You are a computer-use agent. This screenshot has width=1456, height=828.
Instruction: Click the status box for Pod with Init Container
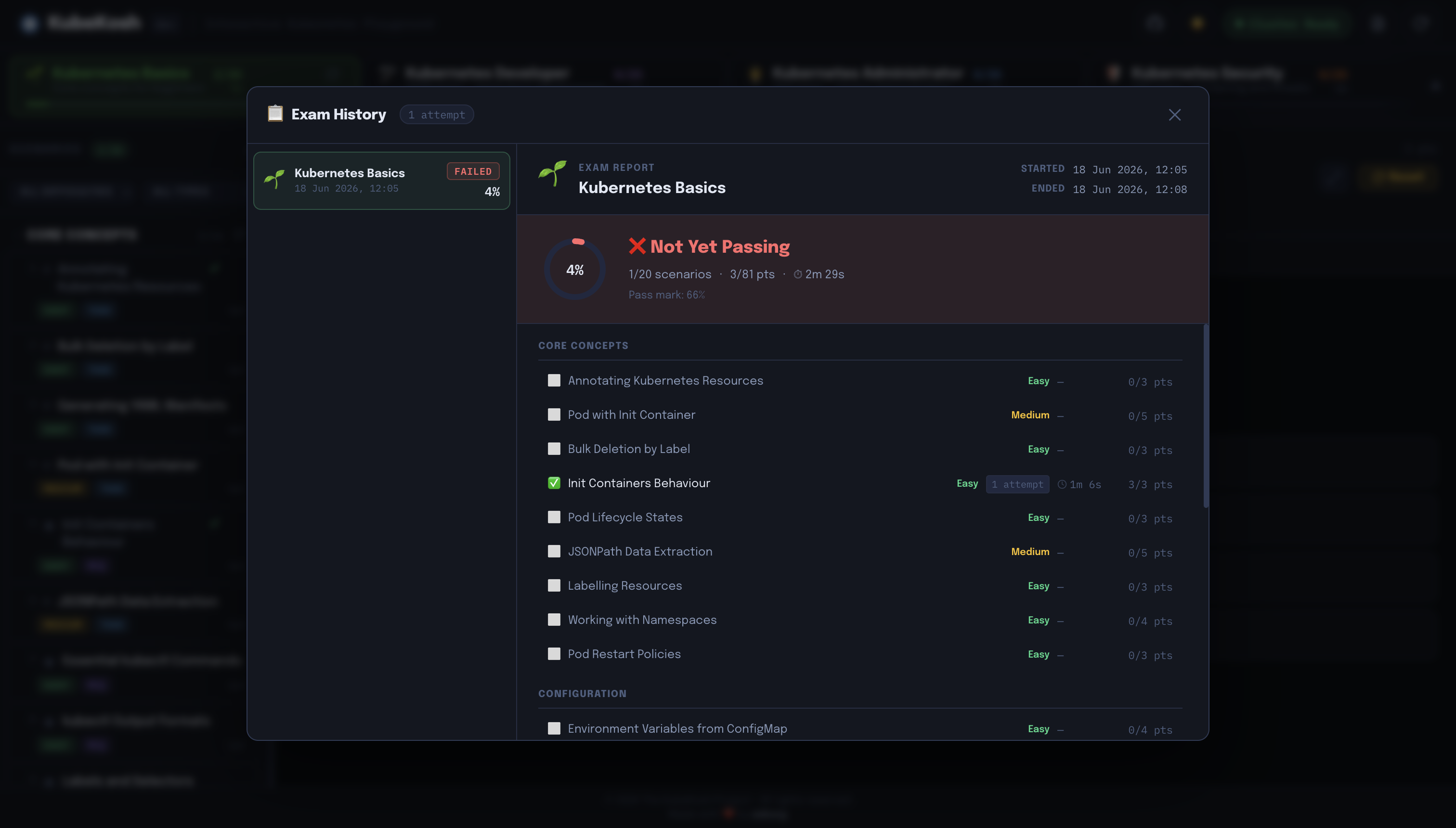[553, 414]
